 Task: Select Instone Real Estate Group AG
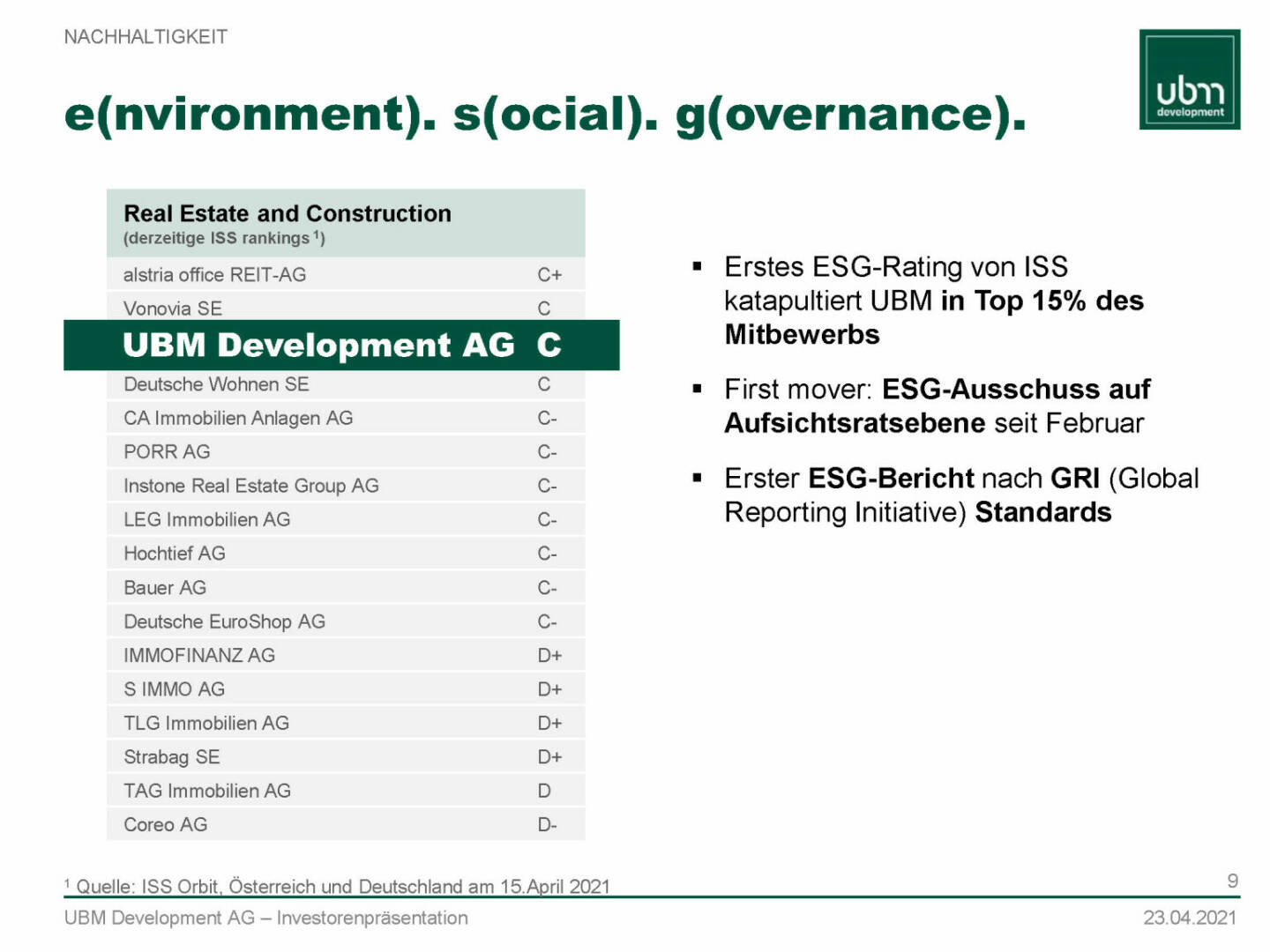(345, 486)
